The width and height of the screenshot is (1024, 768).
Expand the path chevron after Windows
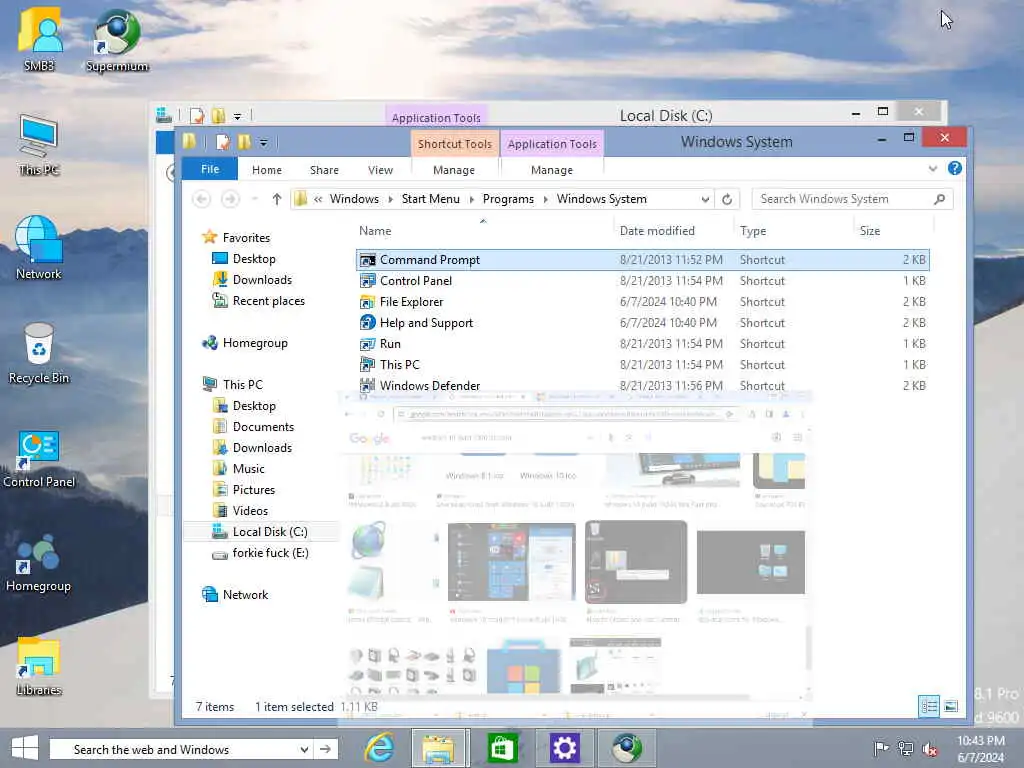391,199
